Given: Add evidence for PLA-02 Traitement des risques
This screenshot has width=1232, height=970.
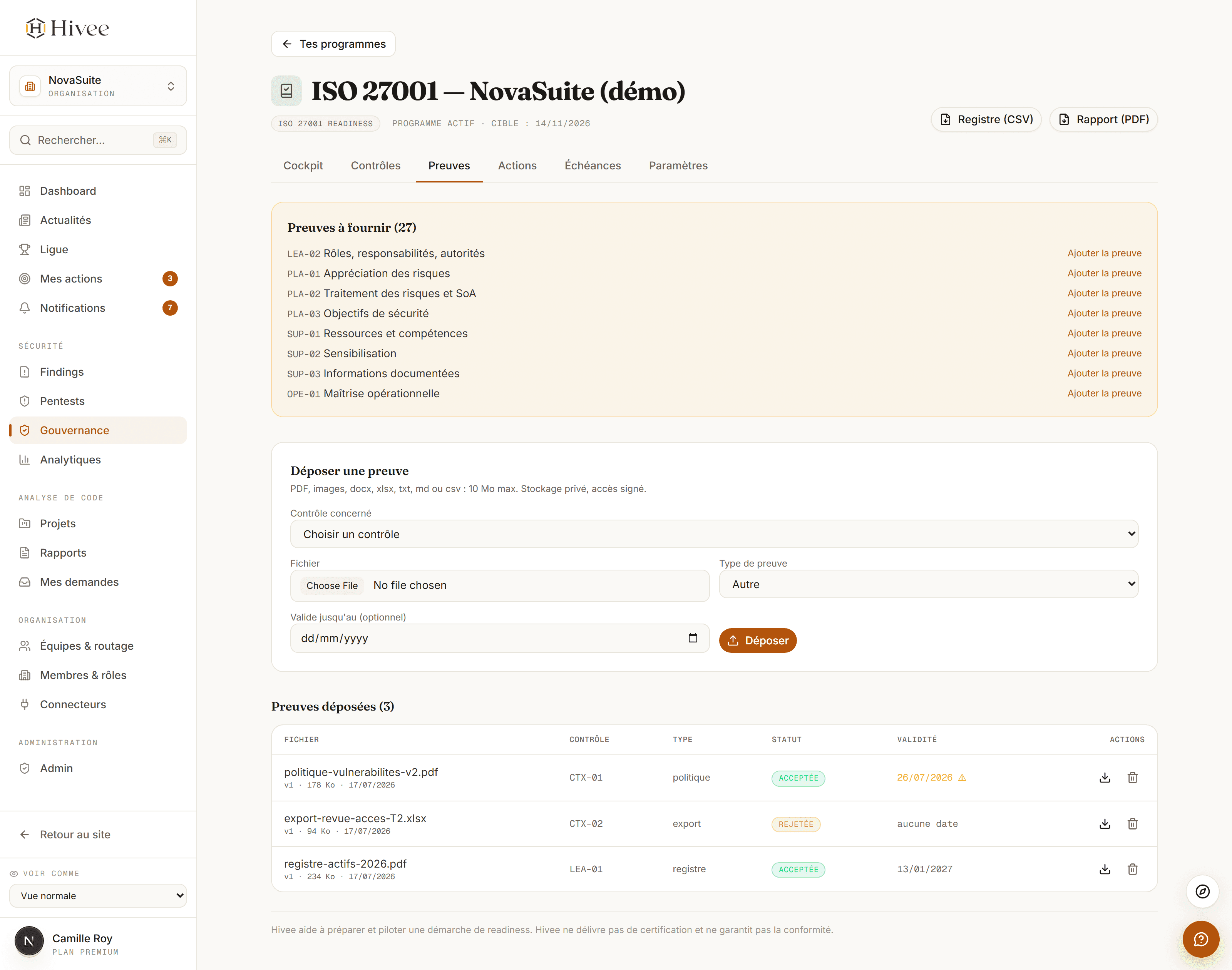Looking at the screenshot, I should click(x=1104, y=293).
